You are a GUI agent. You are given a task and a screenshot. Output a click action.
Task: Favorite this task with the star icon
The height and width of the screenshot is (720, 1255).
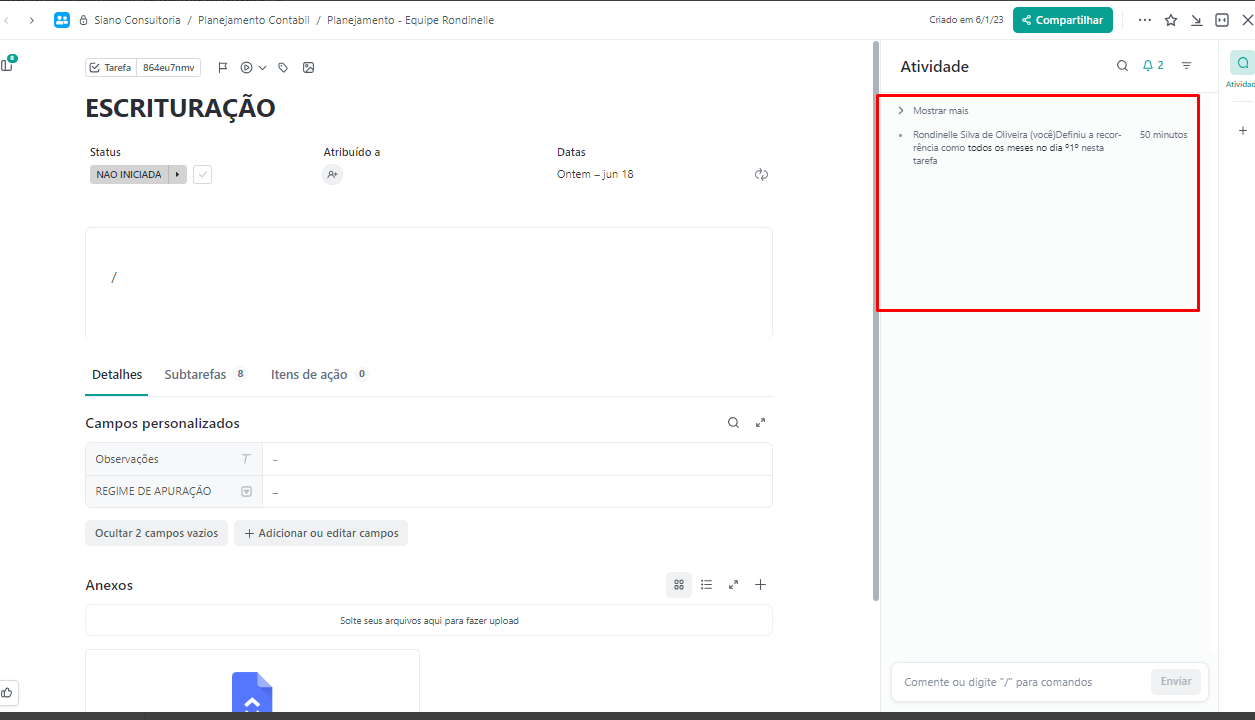1171,20
